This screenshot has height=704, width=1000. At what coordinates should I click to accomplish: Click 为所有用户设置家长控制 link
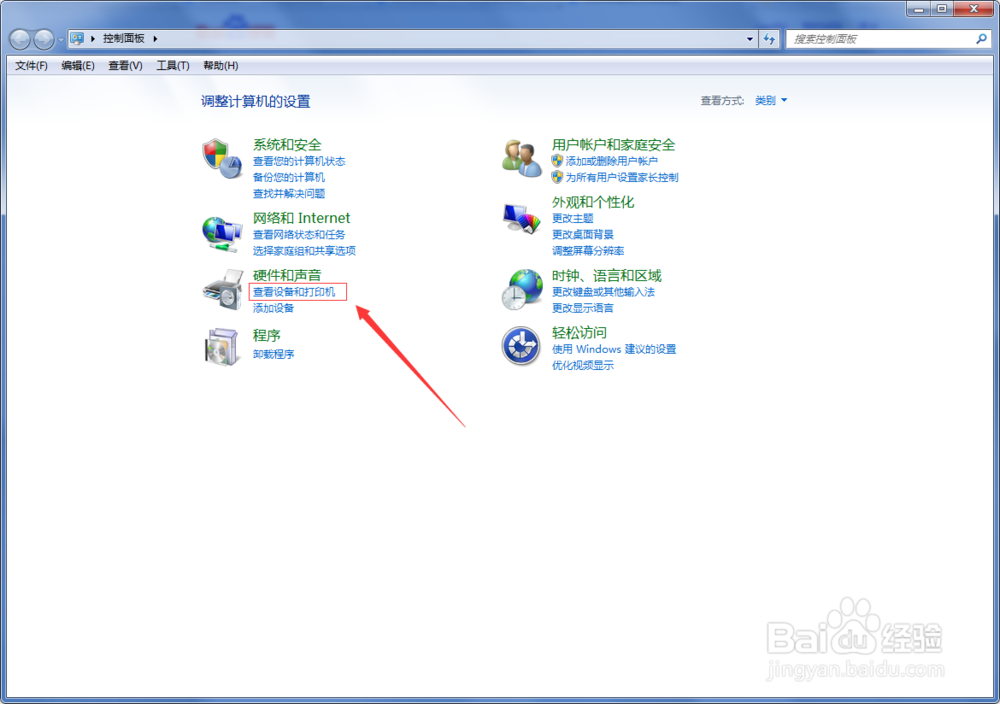[x=622, y=177]
